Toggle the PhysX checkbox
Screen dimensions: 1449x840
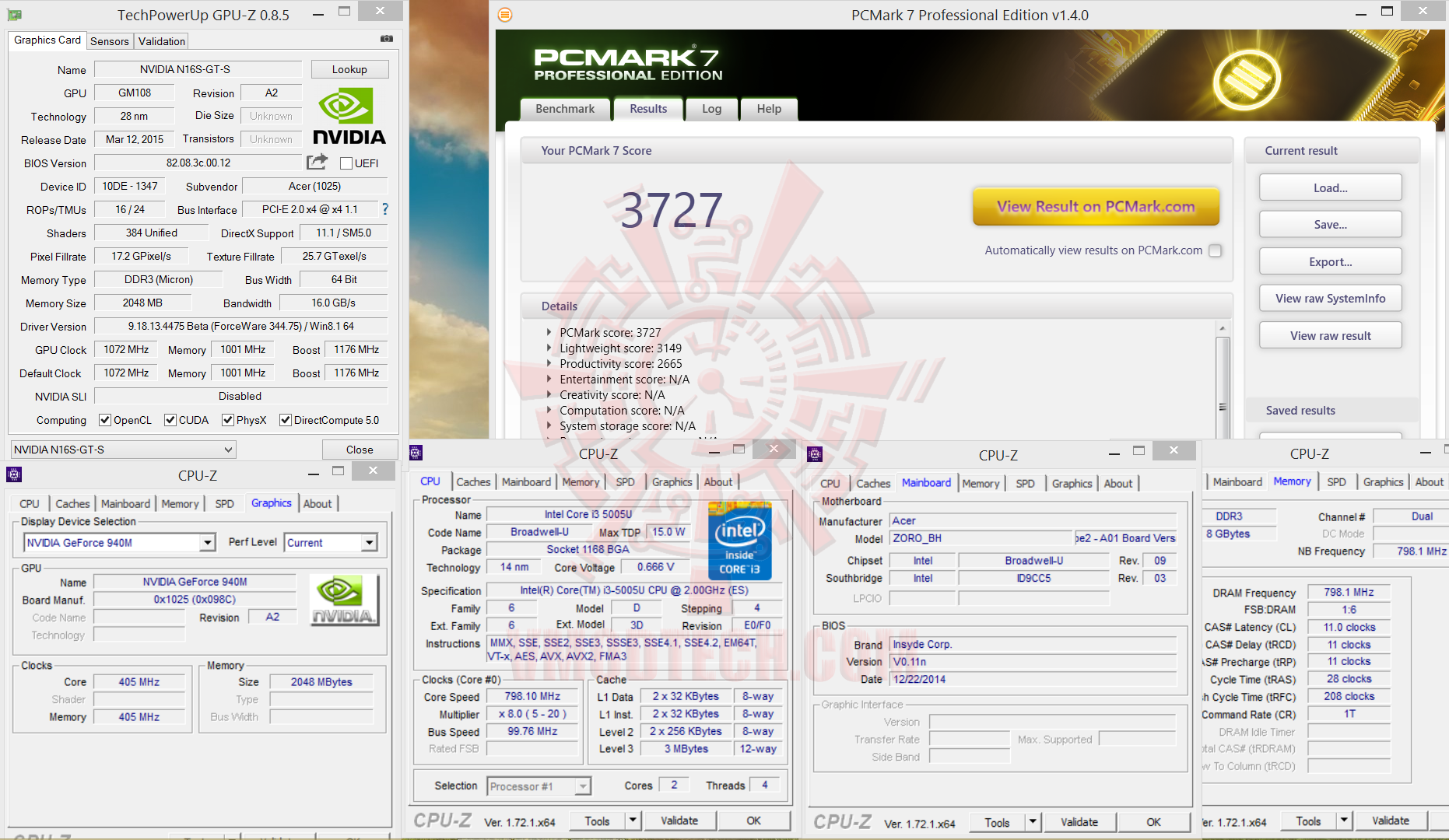[228, 420]
